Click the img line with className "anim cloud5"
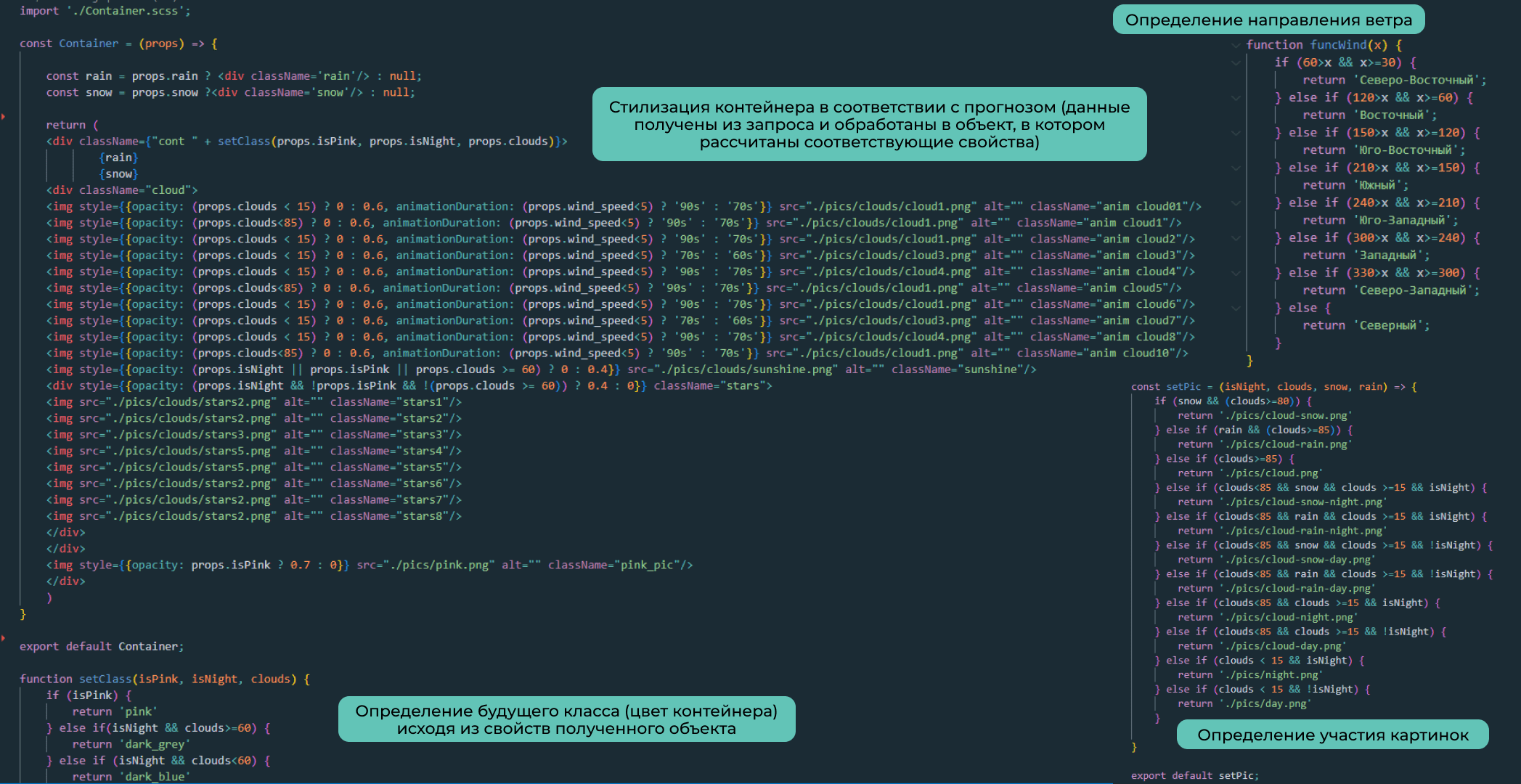1521x784 pixels. pos(614,288)
